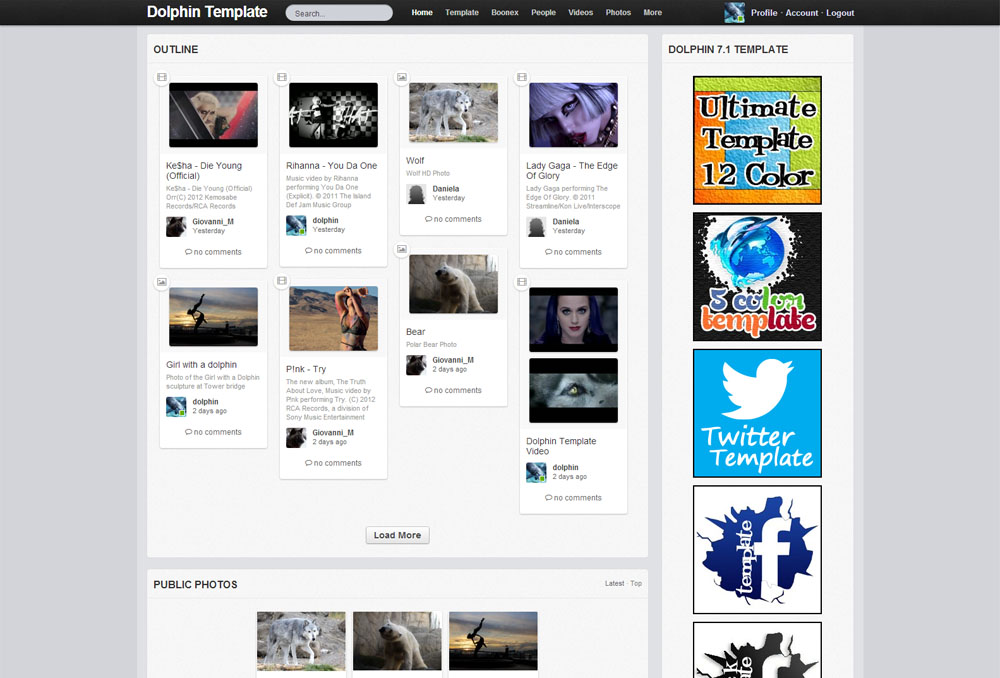Viewport: 1000px width, 678px height.
Task: Click the 5 color template banner
Action: coord(758,277)
